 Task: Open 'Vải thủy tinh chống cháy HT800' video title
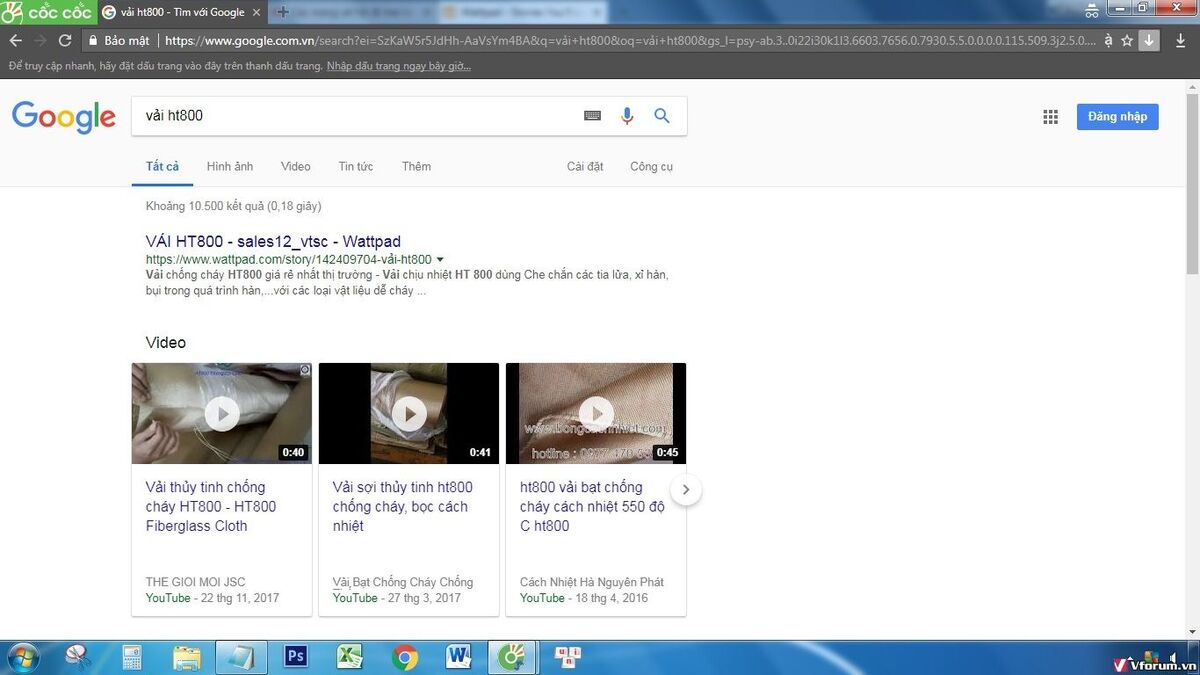tap(211, 507)
